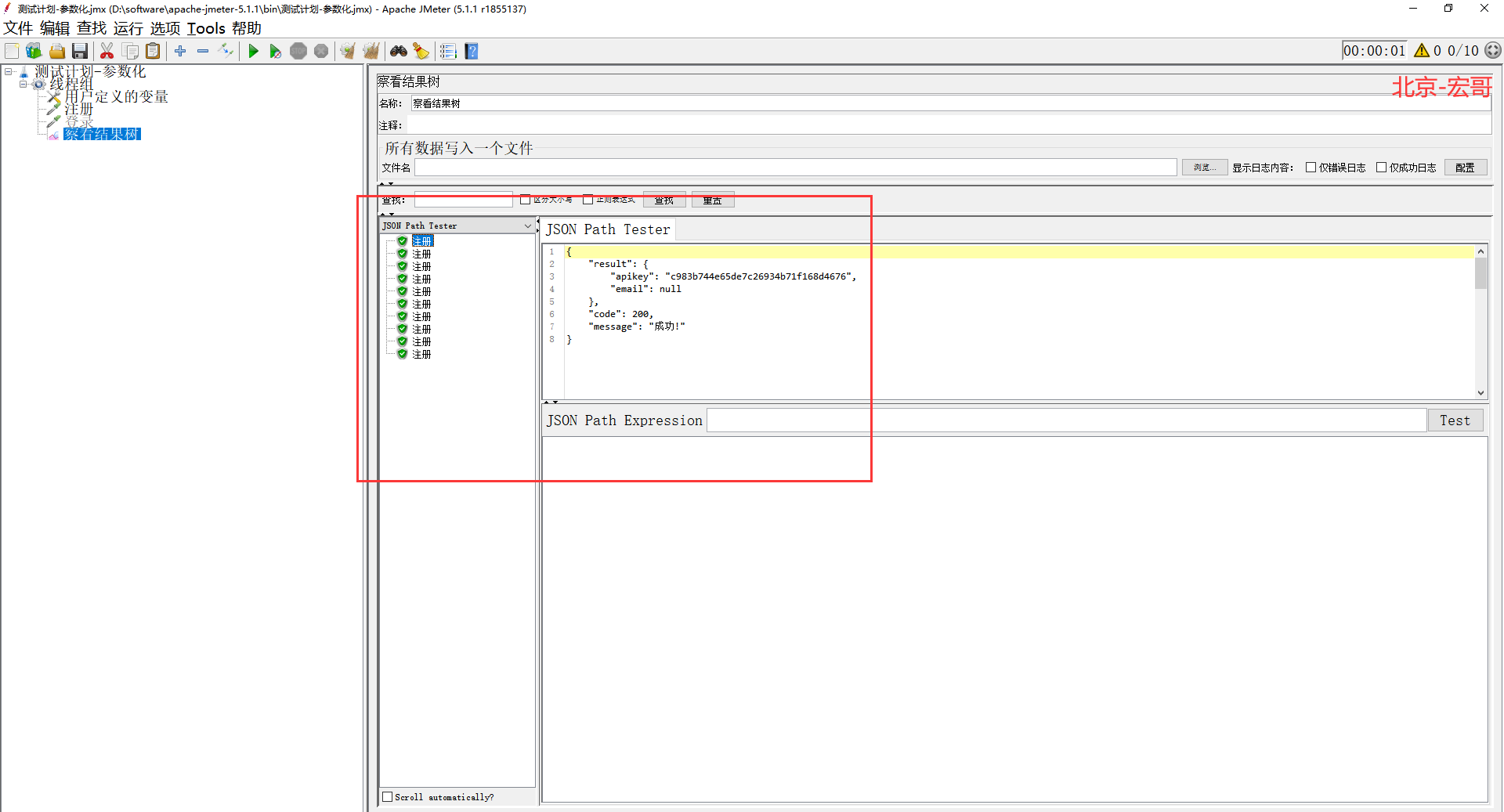Click the Function helper list icon
Image resolution: width=1504 pixels, height=812 pixels.
(448, 52)
